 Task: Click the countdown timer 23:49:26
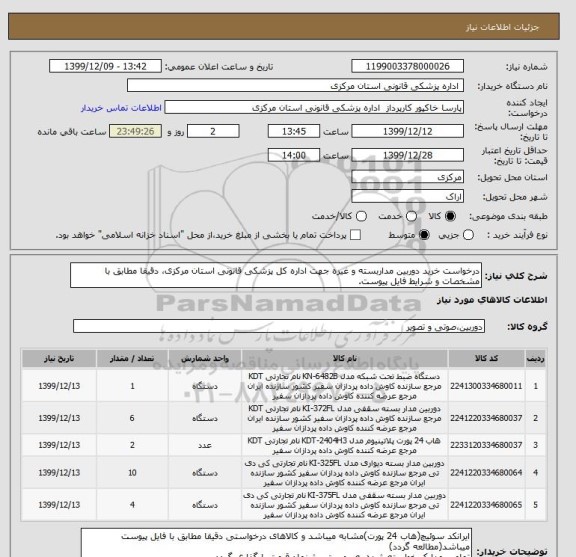[136, 132]
